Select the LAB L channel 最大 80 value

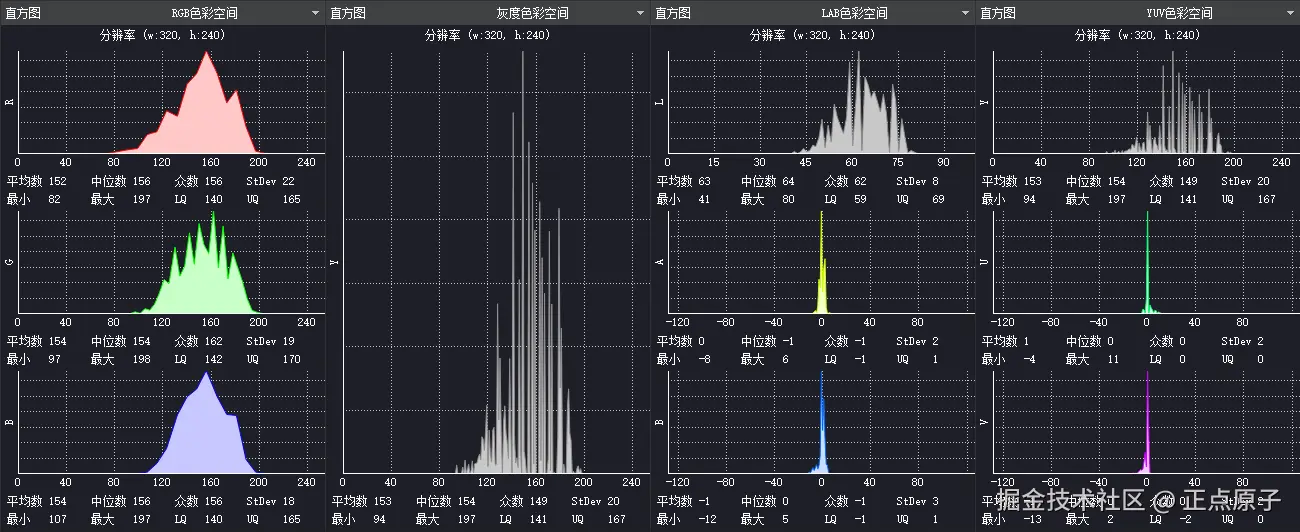pyautogui.click(x=786, y=199)
